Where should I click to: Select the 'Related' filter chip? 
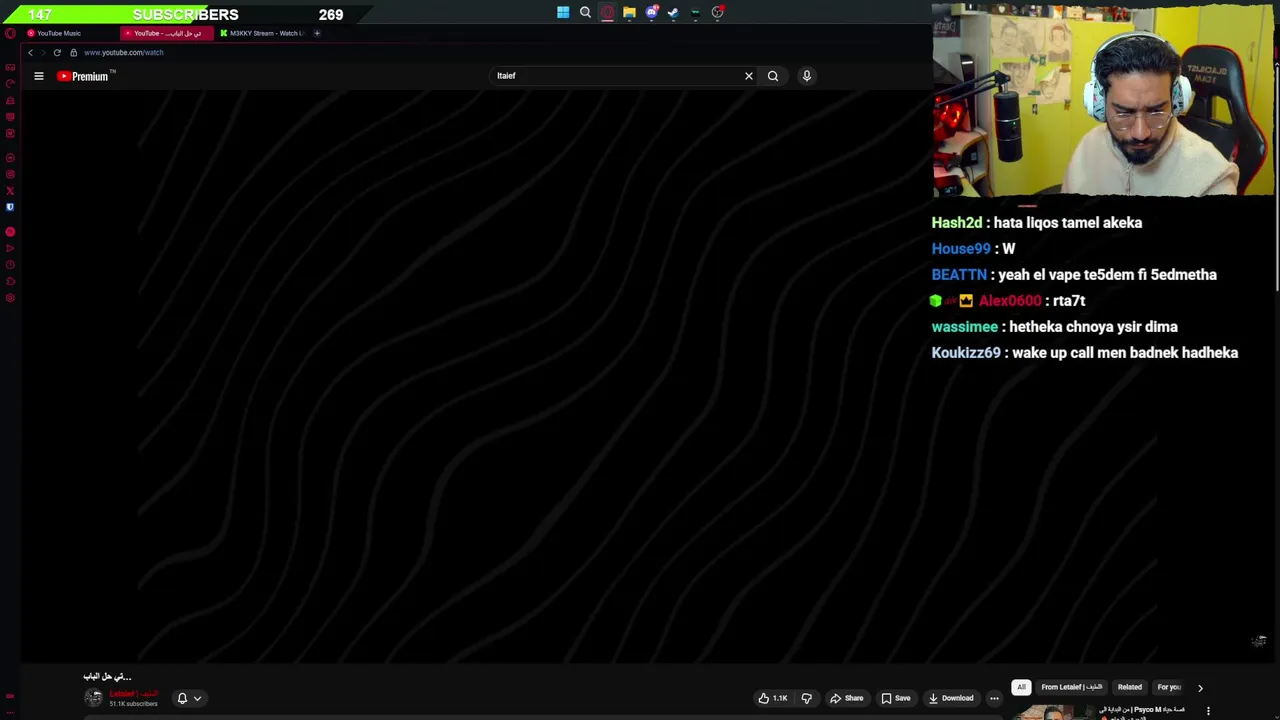click(1129, 687)
